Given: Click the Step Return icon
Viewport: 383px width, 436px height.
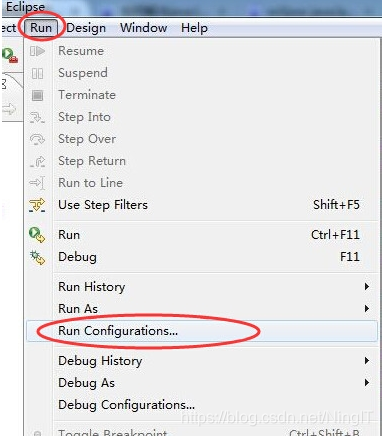Looking at the screenshot, I should coord(37,161).
